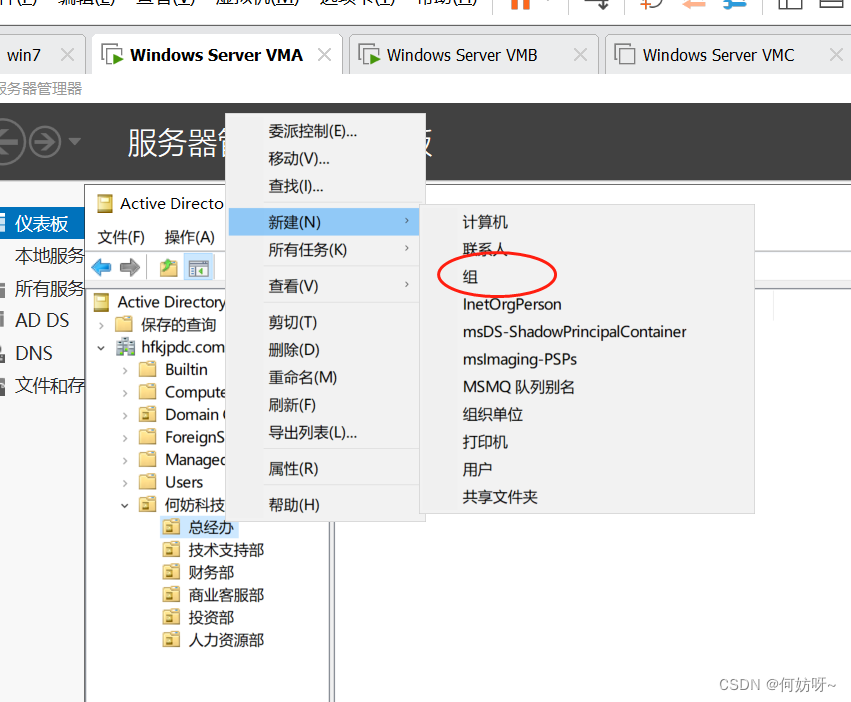The height and width of the screenshot is (702, 851).
Task: Select 联系人 in New submenu
Action: pyautogui.click(x=485, y=249)
